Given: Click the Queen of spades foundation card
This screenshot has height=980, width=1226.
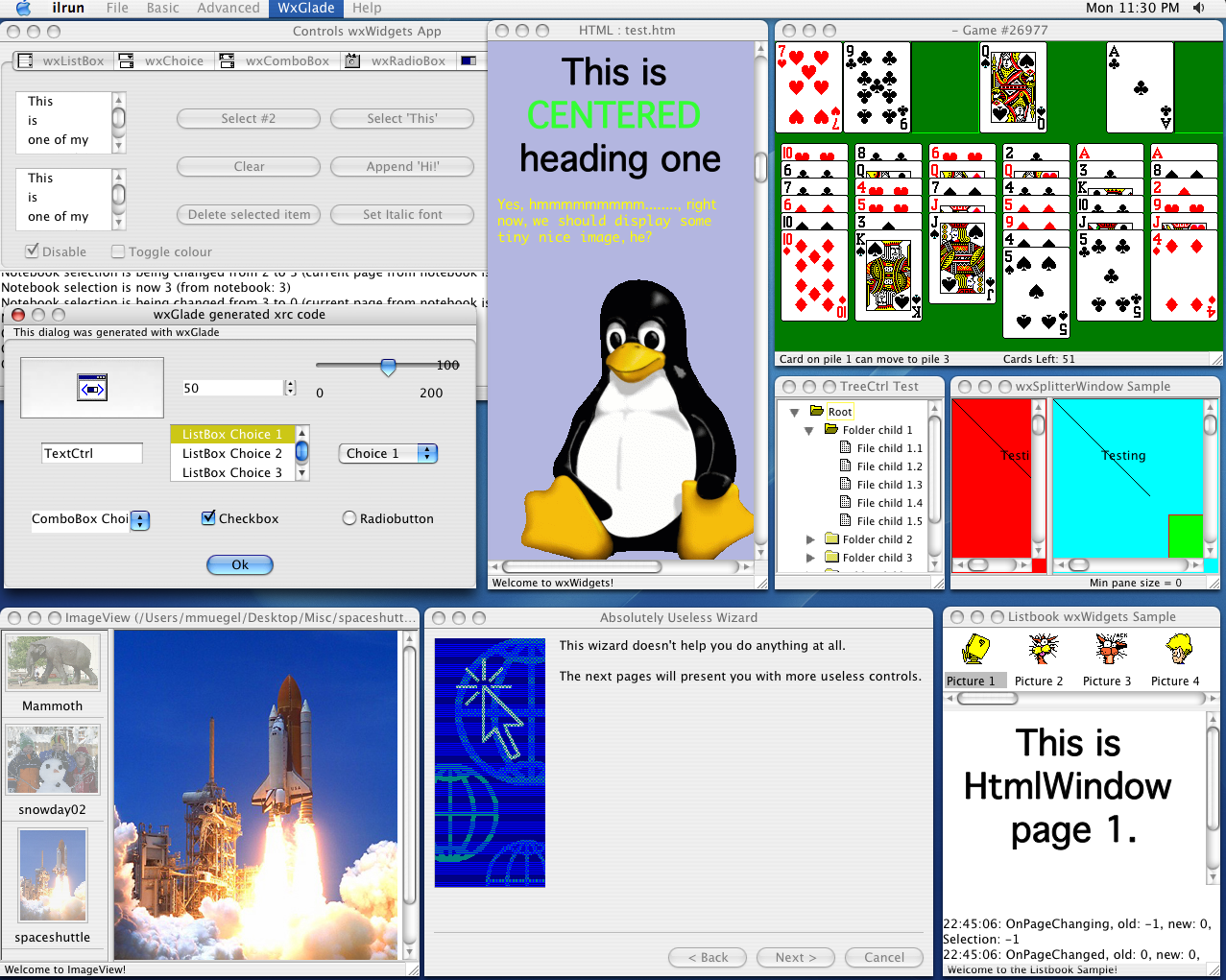Looking at the screenshot, I should pyautogui.click(x=1013, y=87).
